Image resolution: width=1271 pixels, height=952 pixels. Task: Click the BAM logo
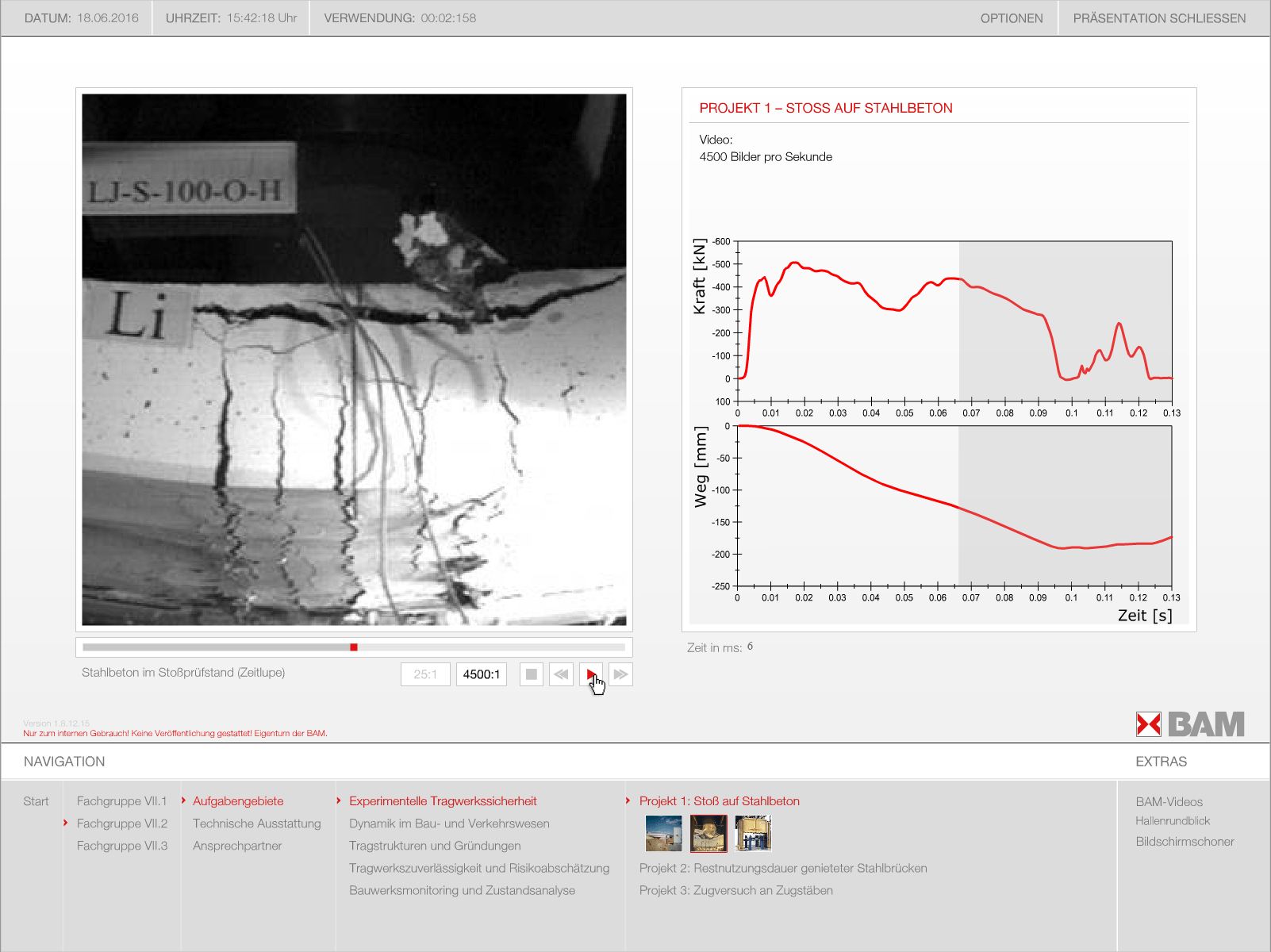pos(1190,724)
